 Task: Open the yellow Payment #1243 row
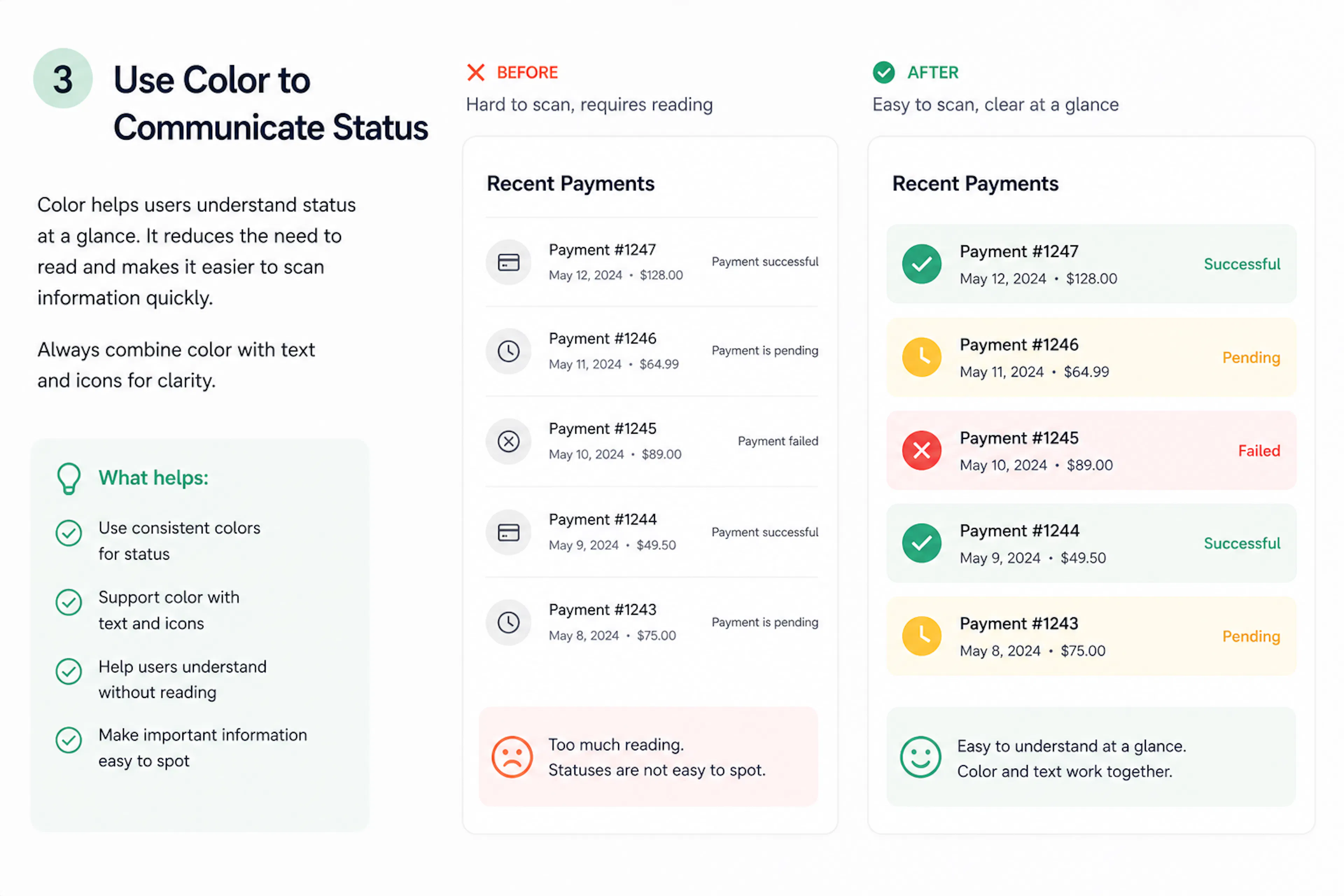1091,636
